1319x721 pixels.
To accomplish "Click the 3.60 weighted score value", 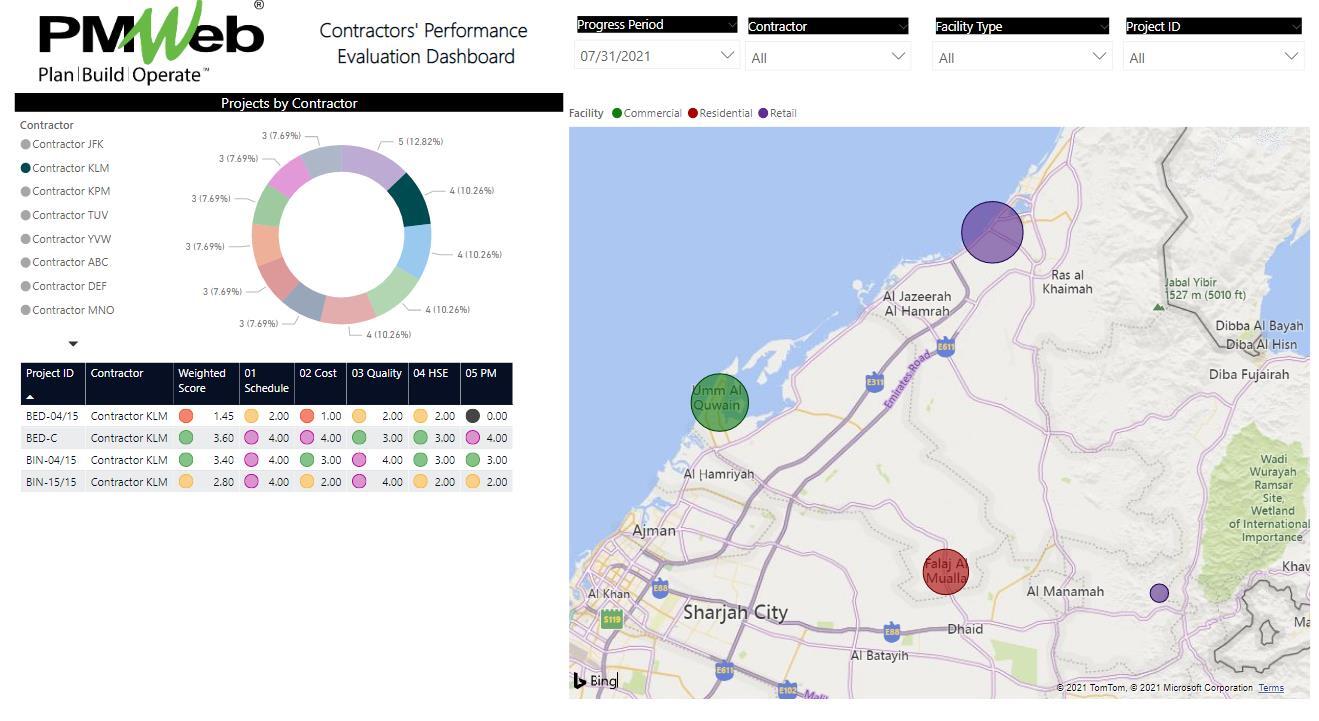I will (223, 438).
